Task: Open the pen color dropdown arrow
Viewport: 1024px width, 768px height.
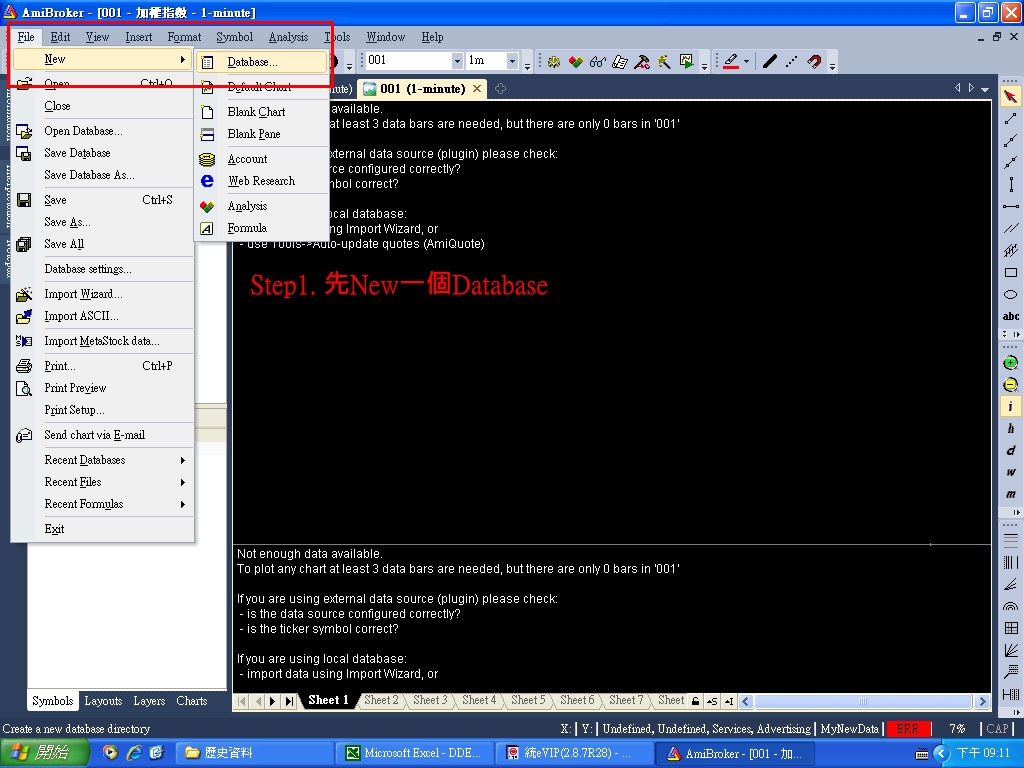Action: coord(746,61)
